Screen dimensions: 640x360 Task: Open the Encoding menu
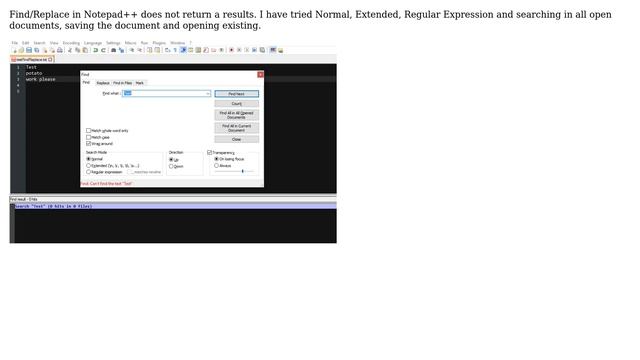tap(71, 43)
